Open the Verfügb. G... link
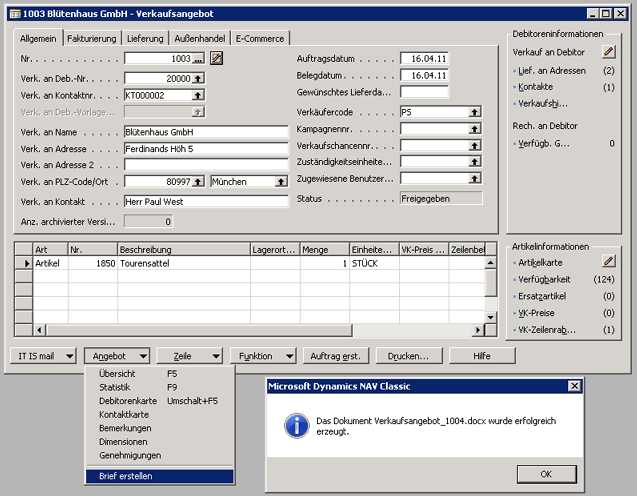The image size is (637, 496). pyautogui.click(x=544, y=143)
